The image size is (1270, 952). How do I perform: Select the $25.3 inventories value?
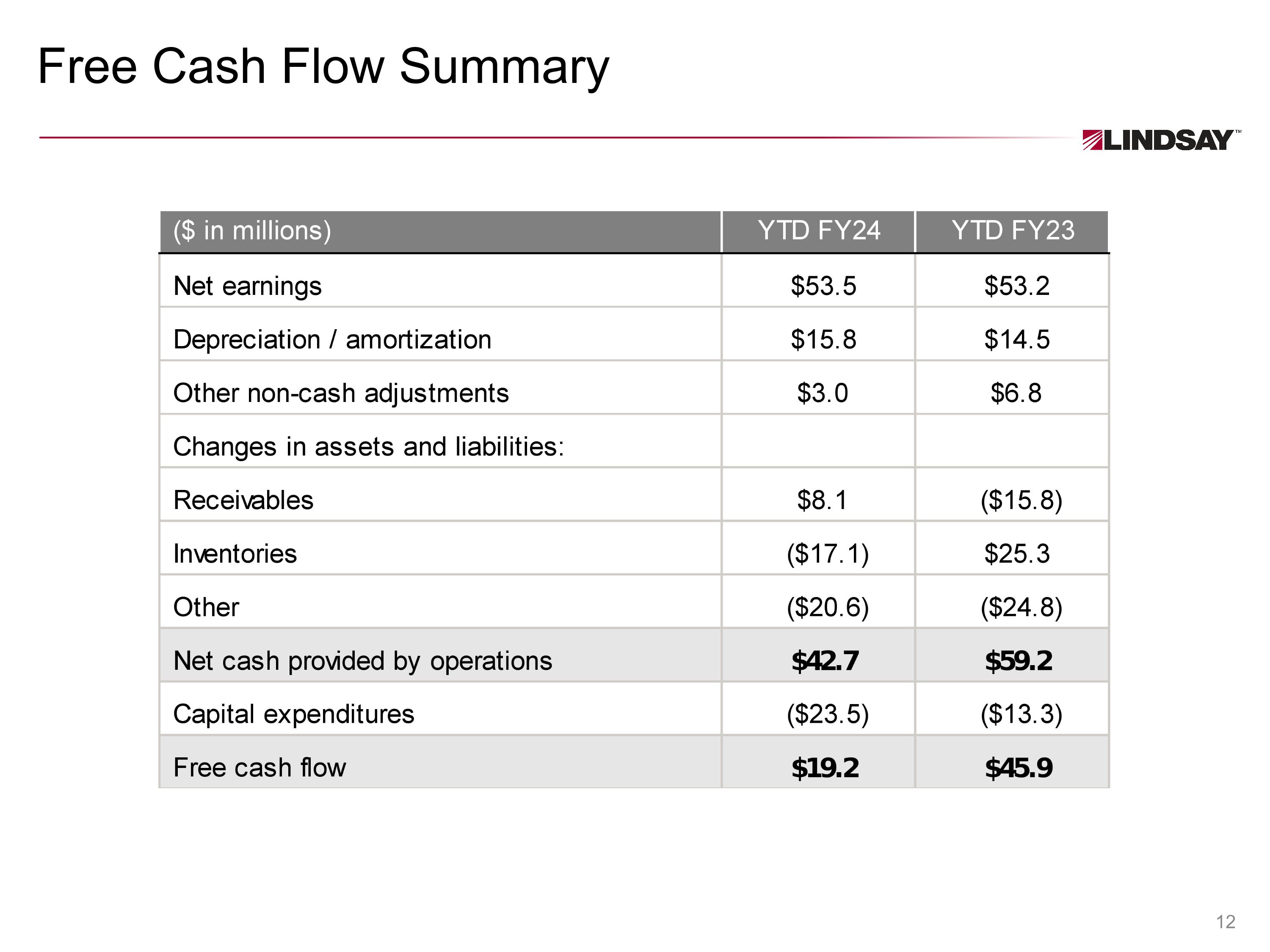(x=1017, y=554)
